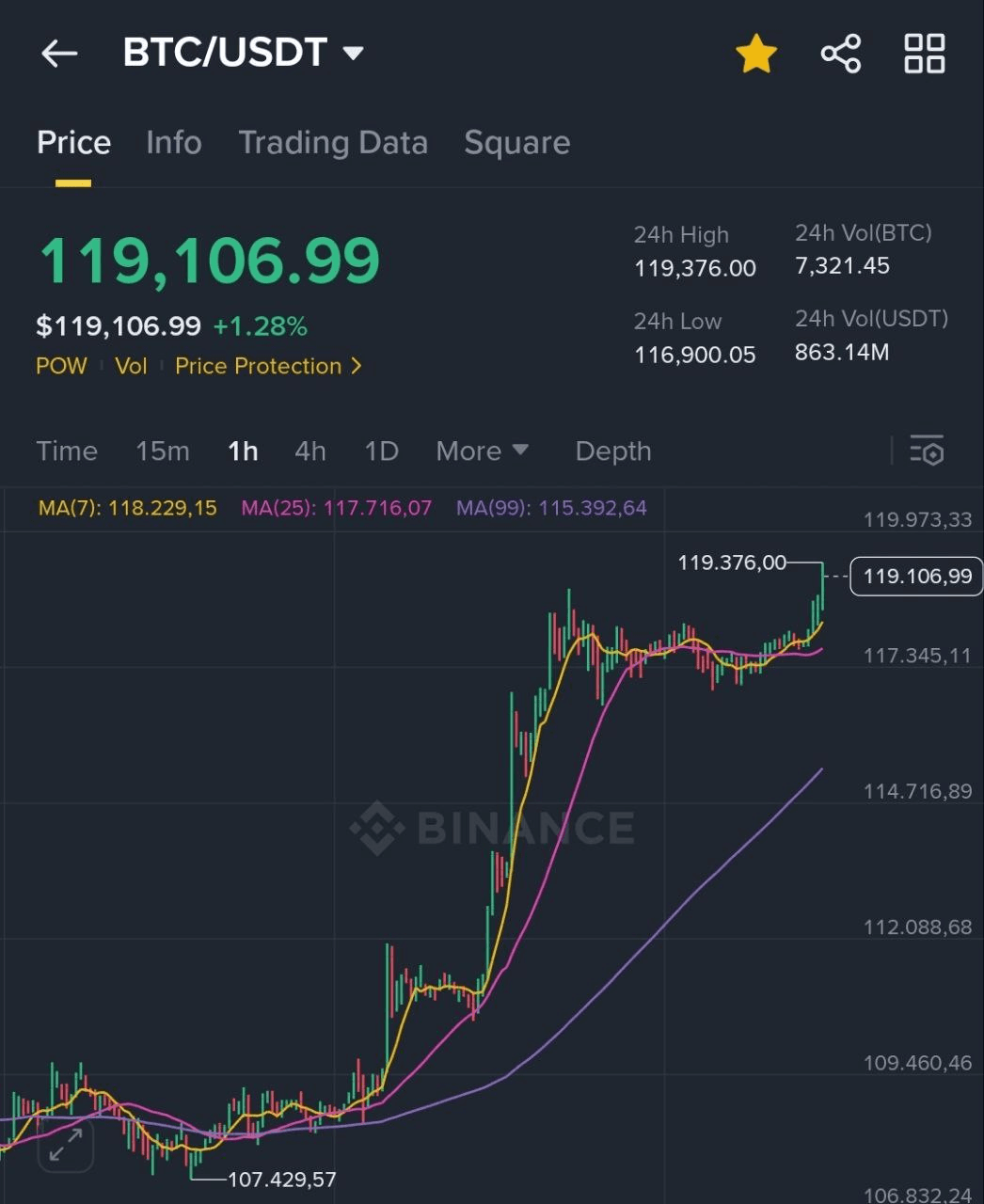Tap the 24h Vol(USDT) value 863.14M
This screenshot has height=1204, width=984.
(842, 352)
